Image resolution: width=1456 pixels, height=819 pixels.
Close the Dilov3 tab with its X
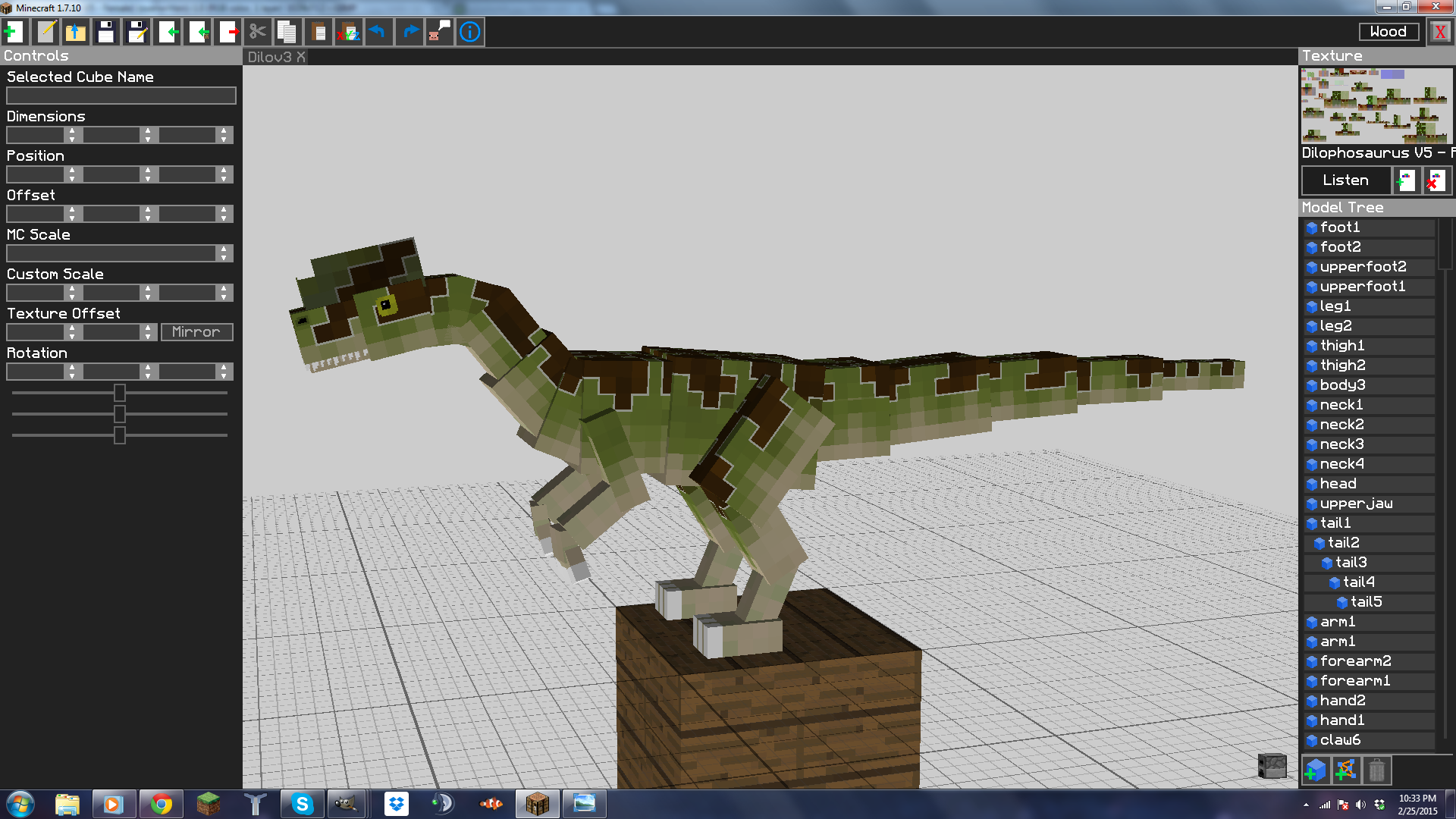pyautogui.click(x=301, y=57)
